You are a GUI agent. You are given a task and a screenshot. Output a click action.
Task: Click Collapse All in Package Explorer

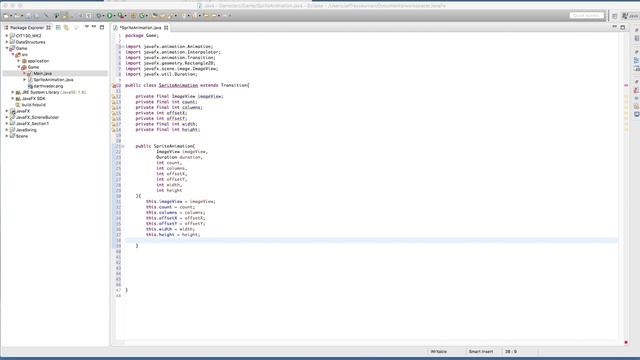point(58,27)
